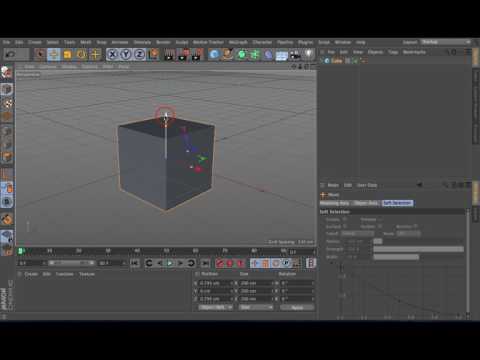Open the viewport Cameras menu

coord(48,67)
